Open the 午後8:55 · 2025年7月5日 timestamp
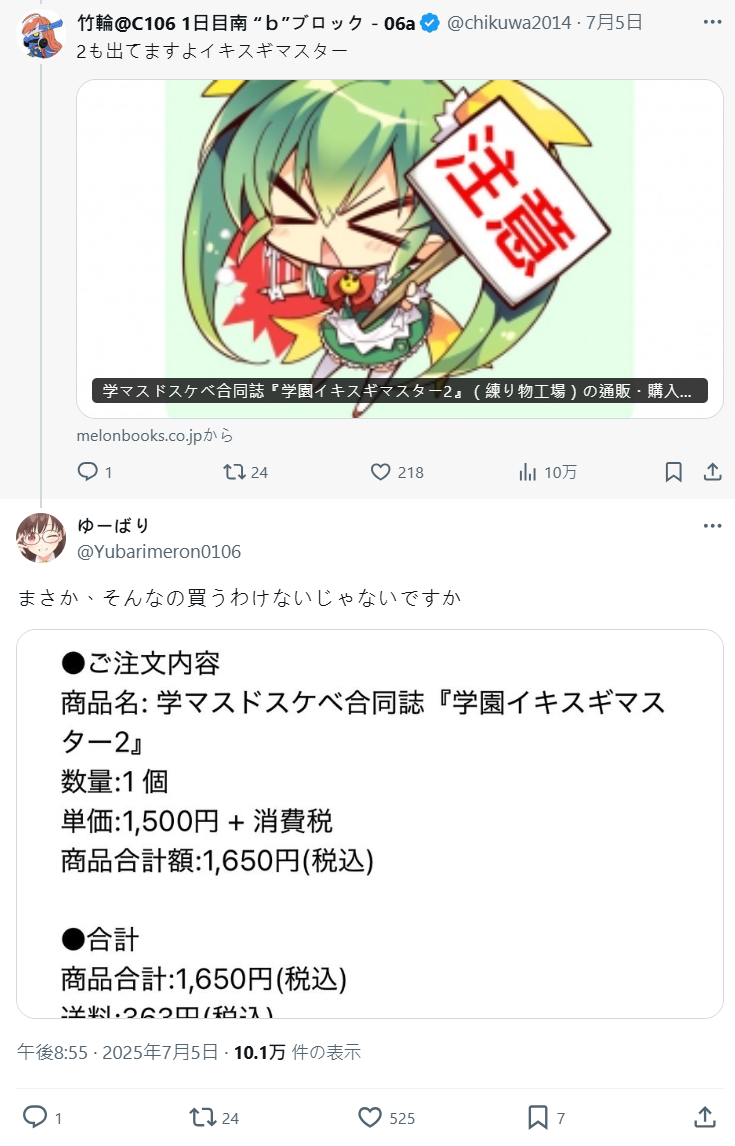The width and height of the screenshot is (735, 1146). point(118,1052)
